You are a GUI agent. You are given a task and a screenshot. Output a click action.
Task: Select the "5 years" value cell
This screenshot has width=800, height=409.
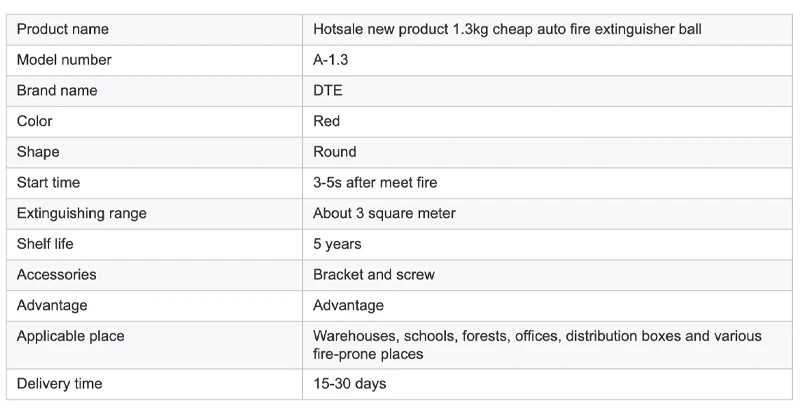point(337,244)
